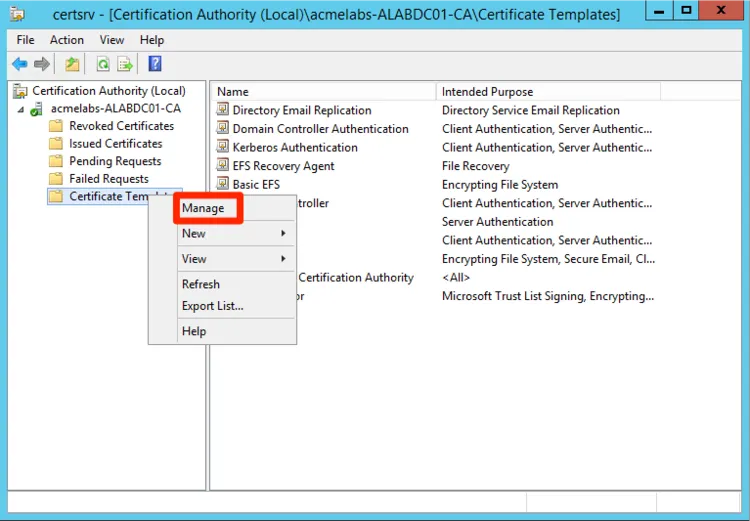Click the Kerberos Authentication template icon

coord(224,147)
